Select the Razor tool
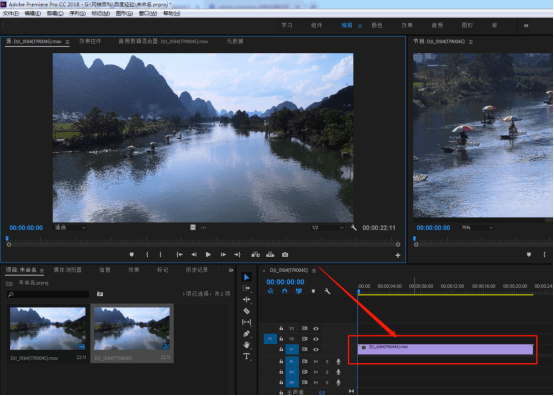The height and width of the screenshot is (396, 554). pos(246,311)
